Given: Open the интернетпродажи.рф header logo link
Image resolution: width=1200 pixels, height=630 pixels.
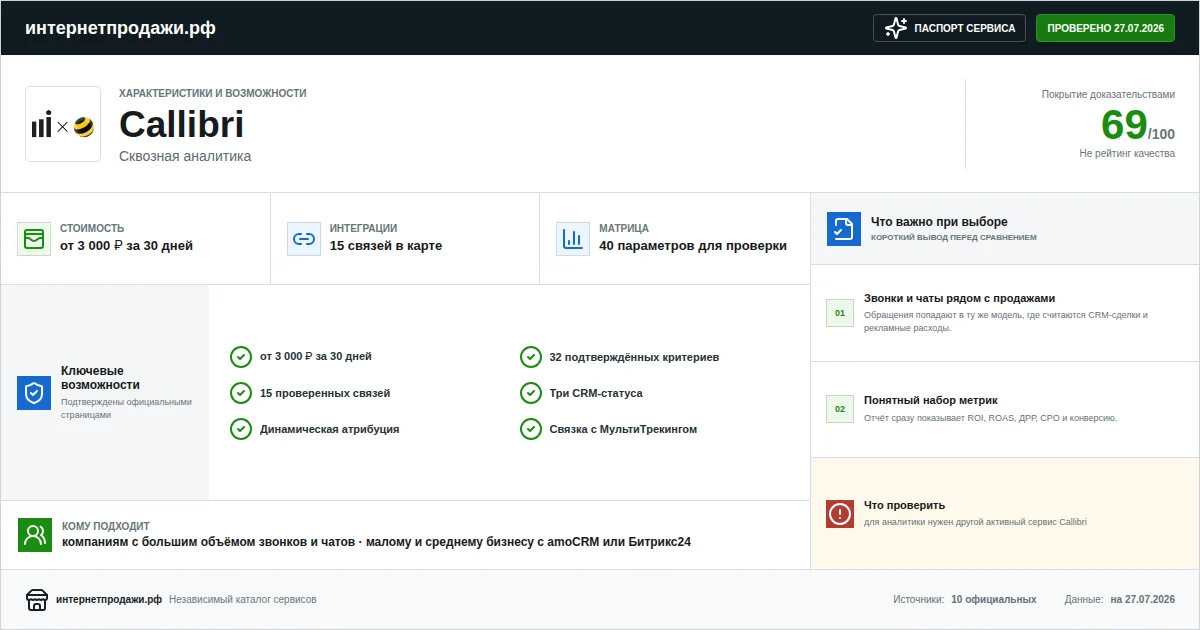Looking at the screenshot, I should [x=120, y=28].
